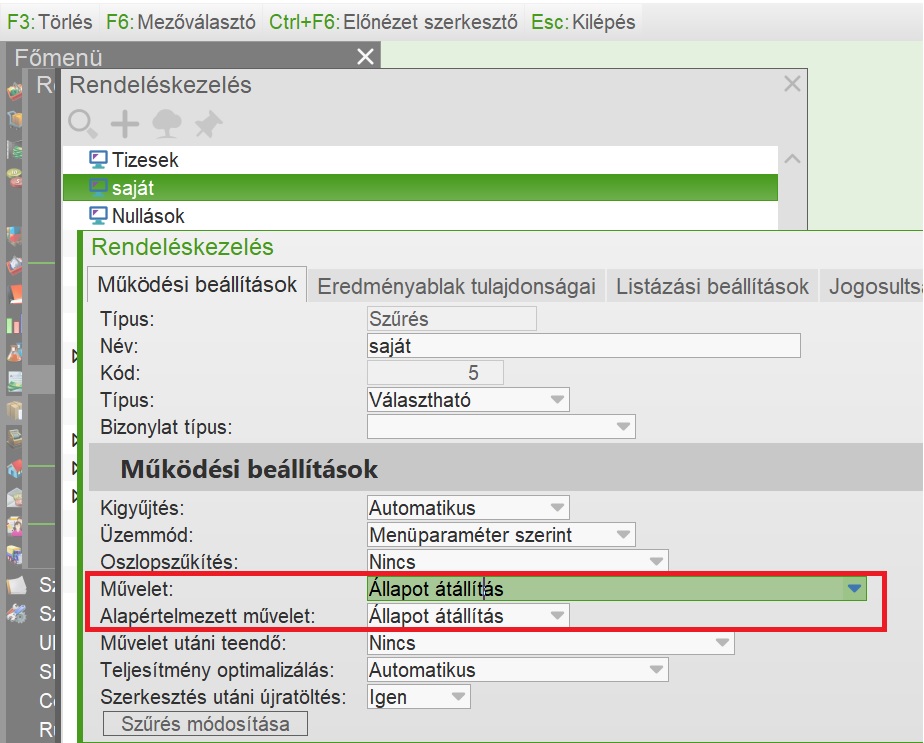Open the person icon in left sidebar
This screenshot has height=743, width=924.
click(14, 526)
